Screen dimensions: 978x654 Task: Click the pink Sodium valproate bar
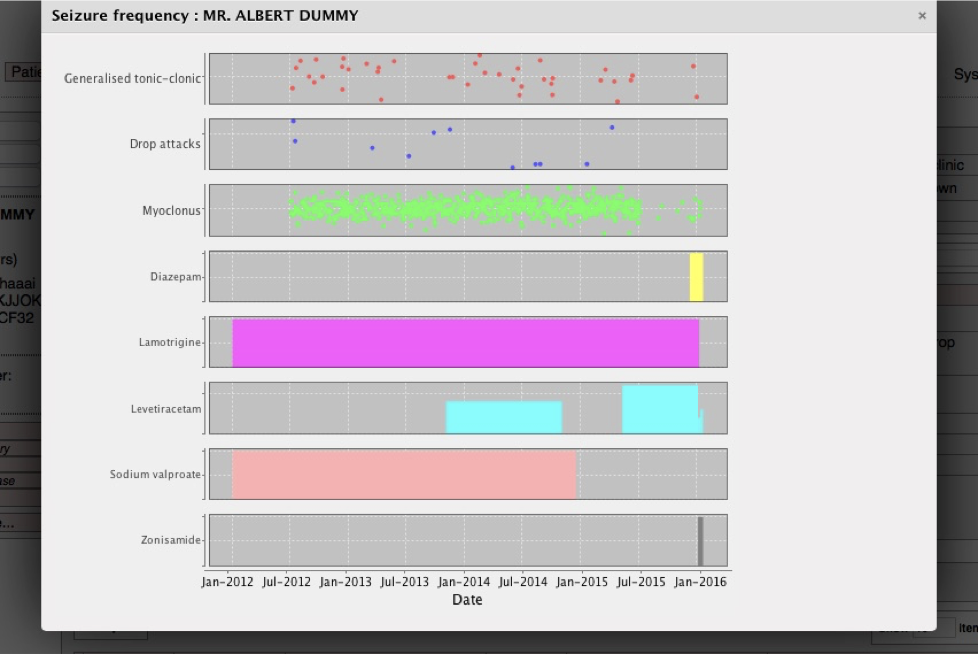404,474
